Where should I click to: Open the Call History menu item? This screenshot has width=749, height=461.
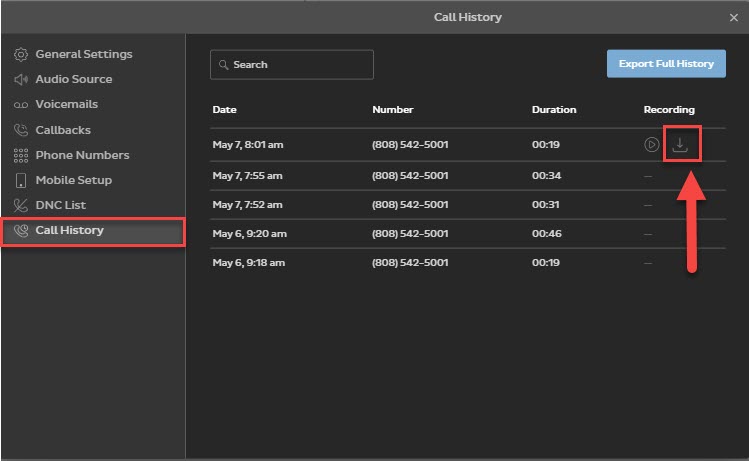click(69, 231)
